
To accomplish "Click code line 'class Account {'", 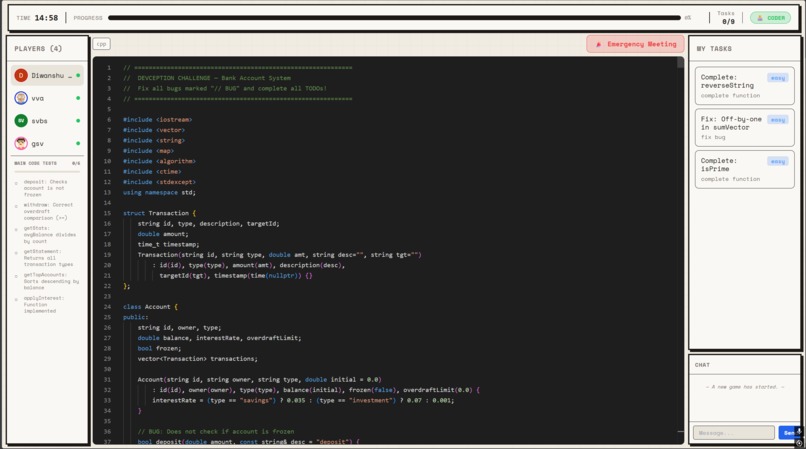I will [x=150, y=307].
